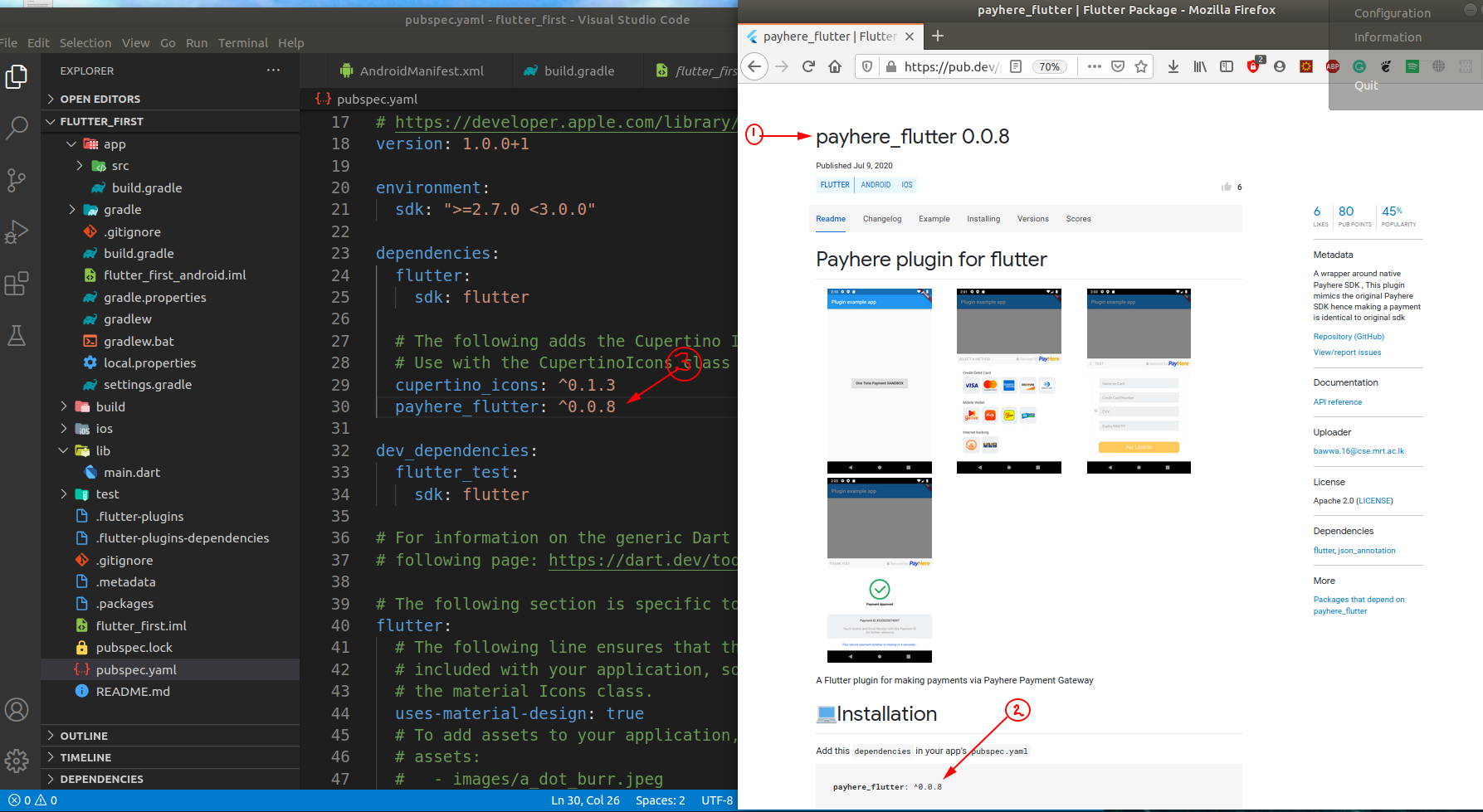
Task: Open the Grammarly extension icon
Action: tap(1359, 66)
